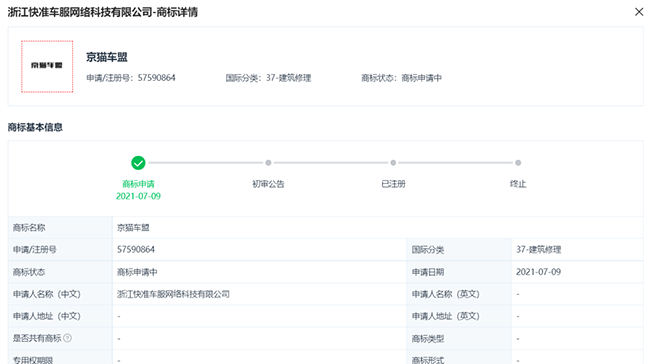650x364 pixels.
Task: Click table value 商标申请中
Action: coord(137,272)
